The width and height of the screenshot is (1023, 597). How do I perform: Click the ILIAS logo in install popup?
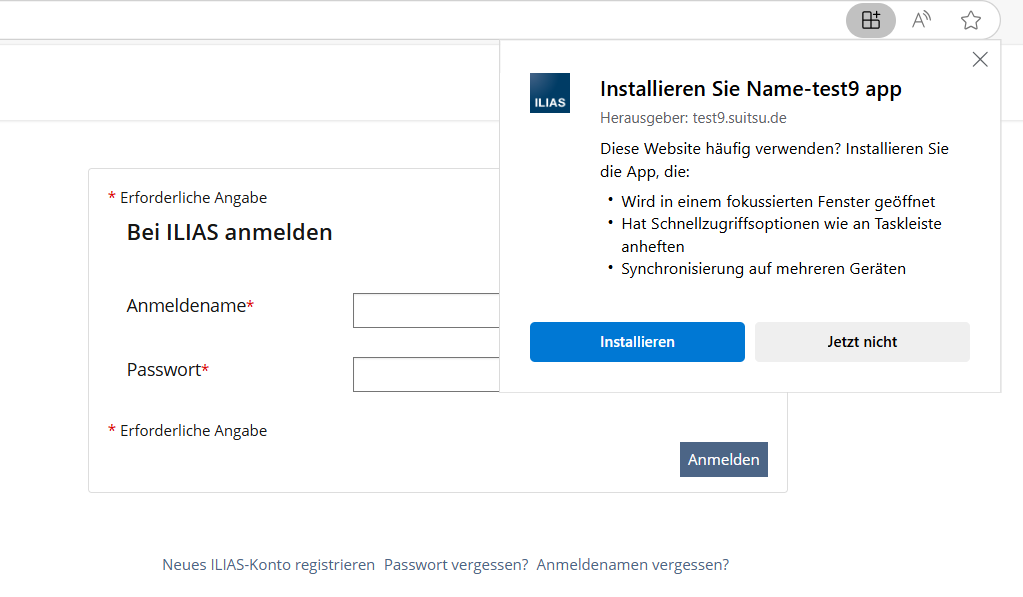pyautogui.click(x=550, y=93)
